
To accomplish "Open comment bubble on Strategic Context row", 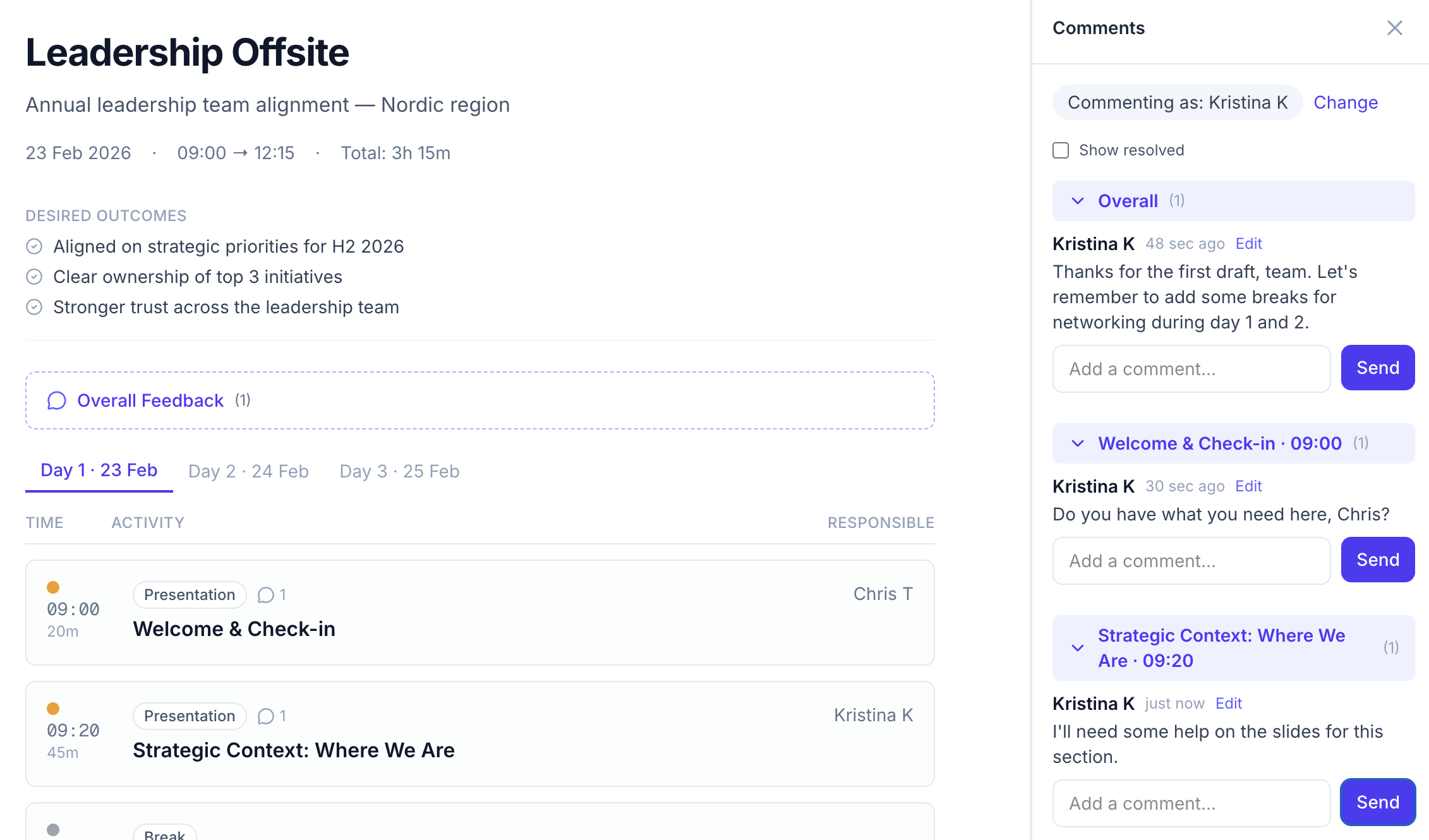I will (x=266, y=716).
